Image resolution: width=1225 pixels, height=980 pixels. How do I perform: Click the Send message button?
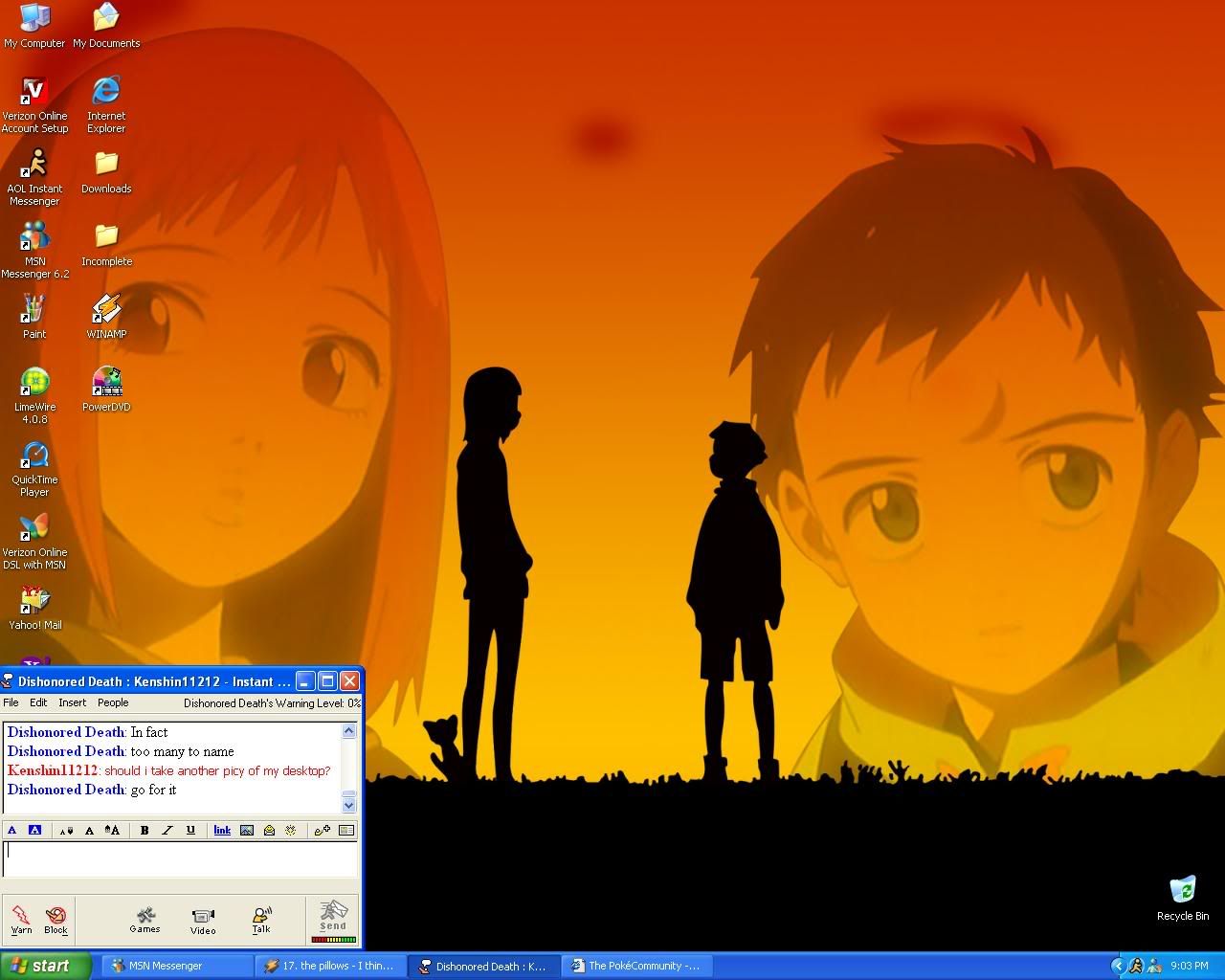tap(333, 917)
